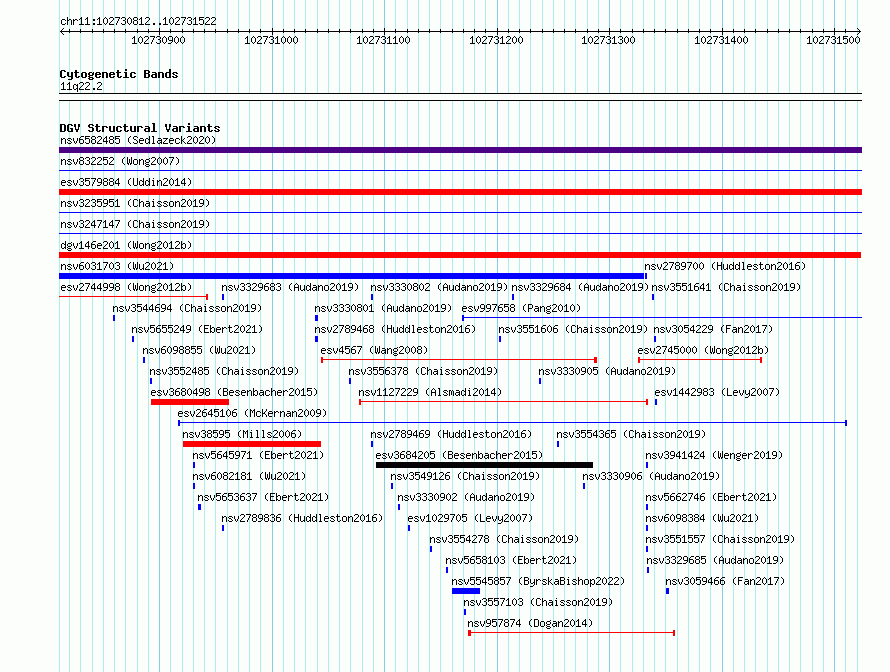Click nsv3549126 (Chaisson2019) label
This screenshot has height=672, width=890.
465,476
